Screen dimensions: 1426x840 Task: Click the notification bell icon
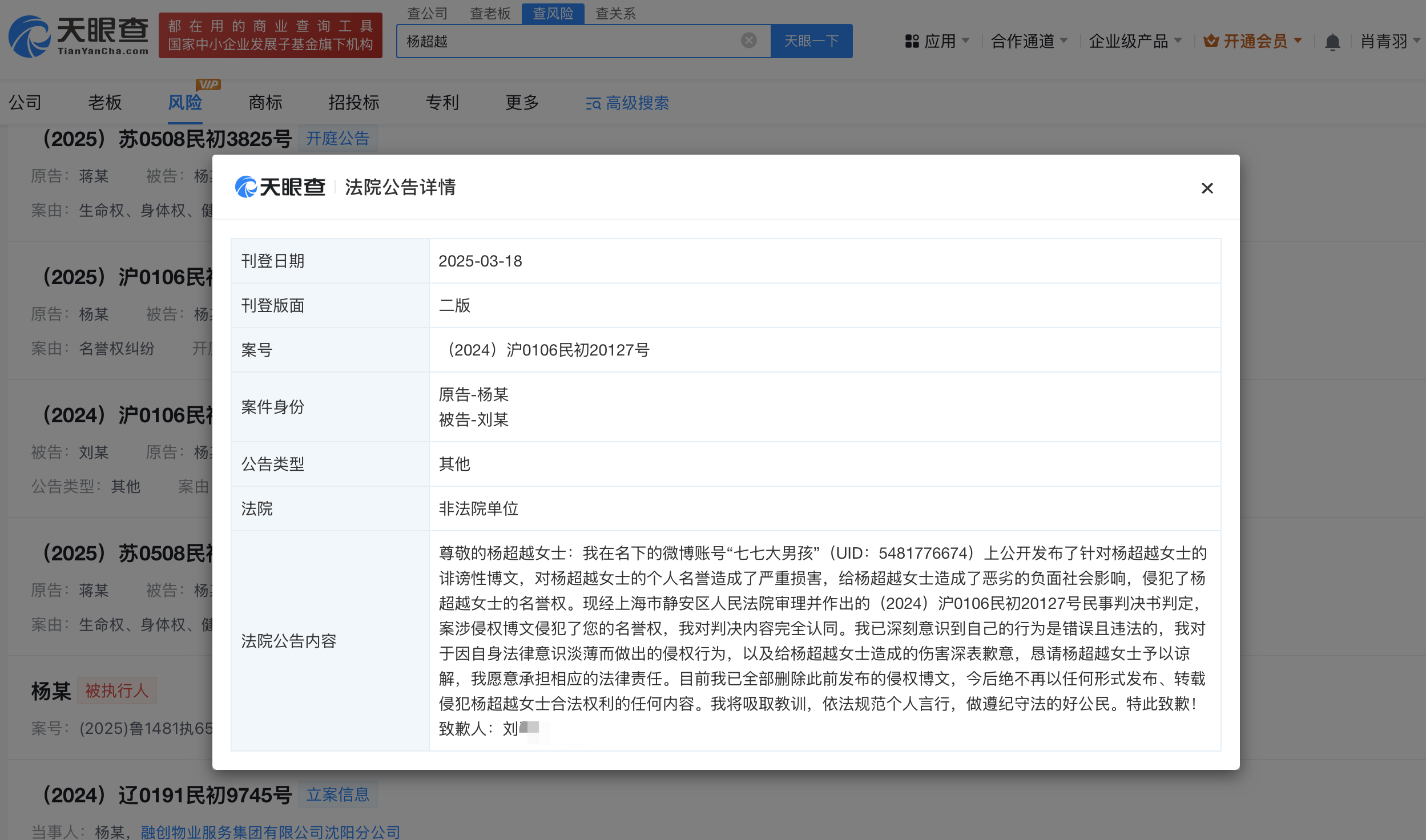pos(1332,42)
